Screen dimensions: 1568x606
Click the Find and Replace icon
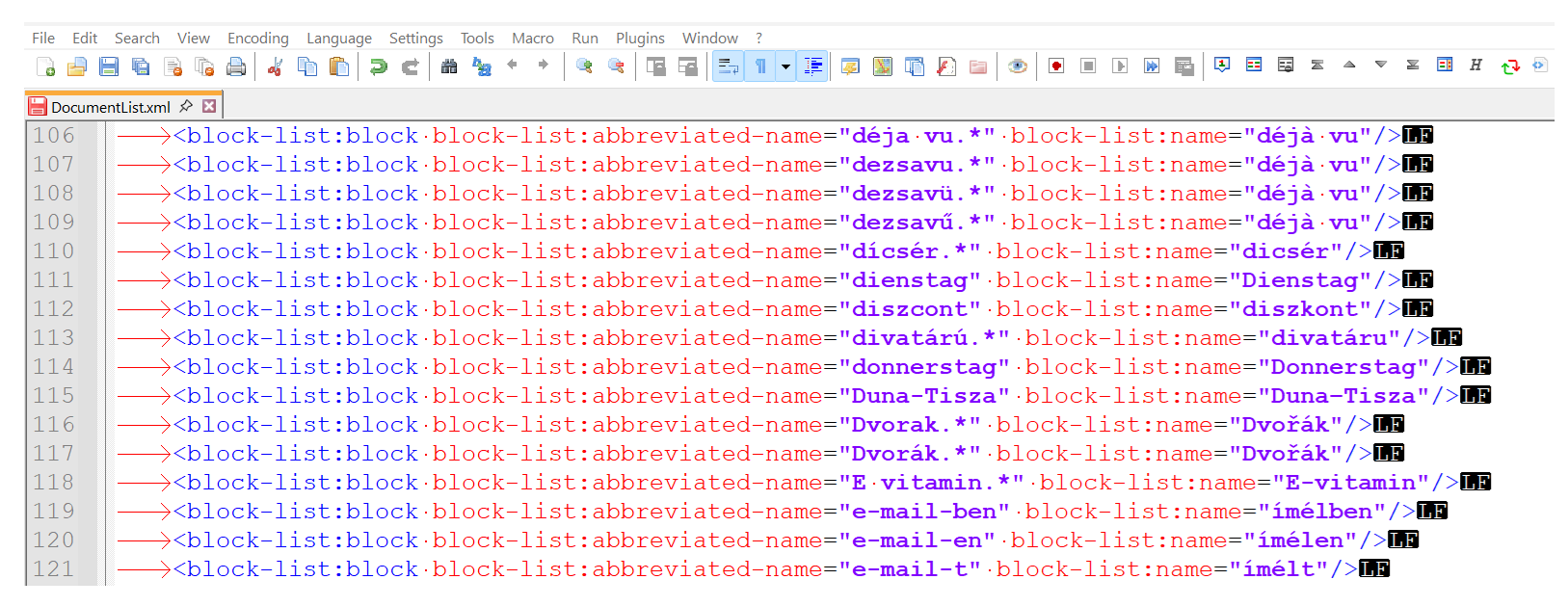pyautogui.click(x=481, y=66)
